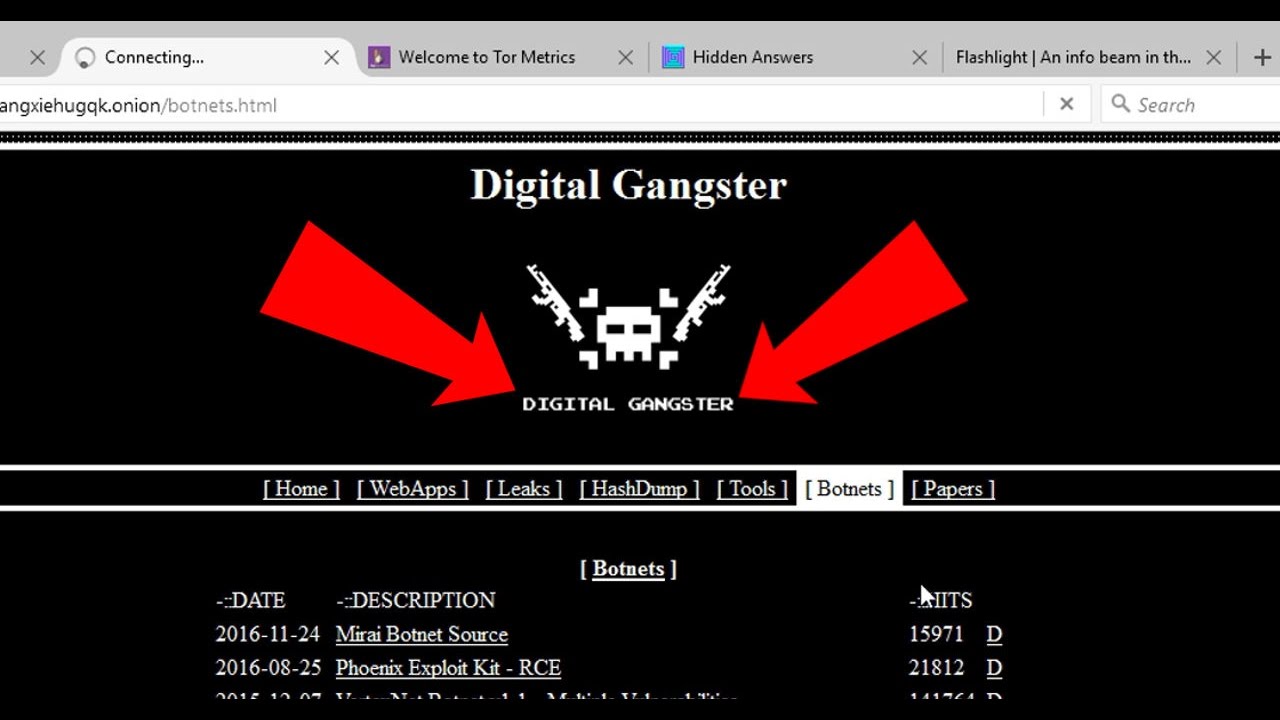Click hits value 15971
The width and height of the screenshot is (1280, 720).
click(936, 635)
